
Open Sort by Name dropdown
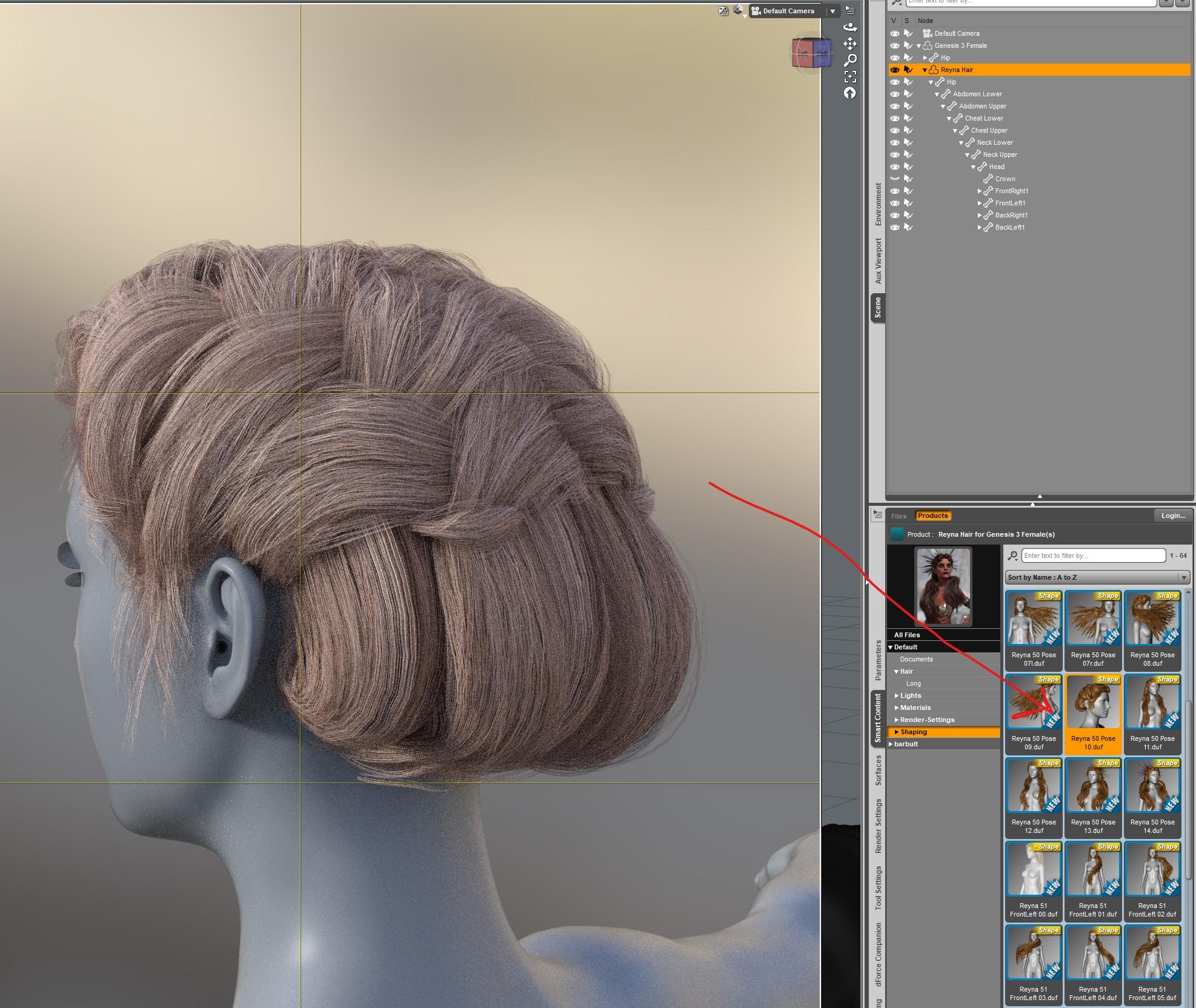(x=1097, y=577)
